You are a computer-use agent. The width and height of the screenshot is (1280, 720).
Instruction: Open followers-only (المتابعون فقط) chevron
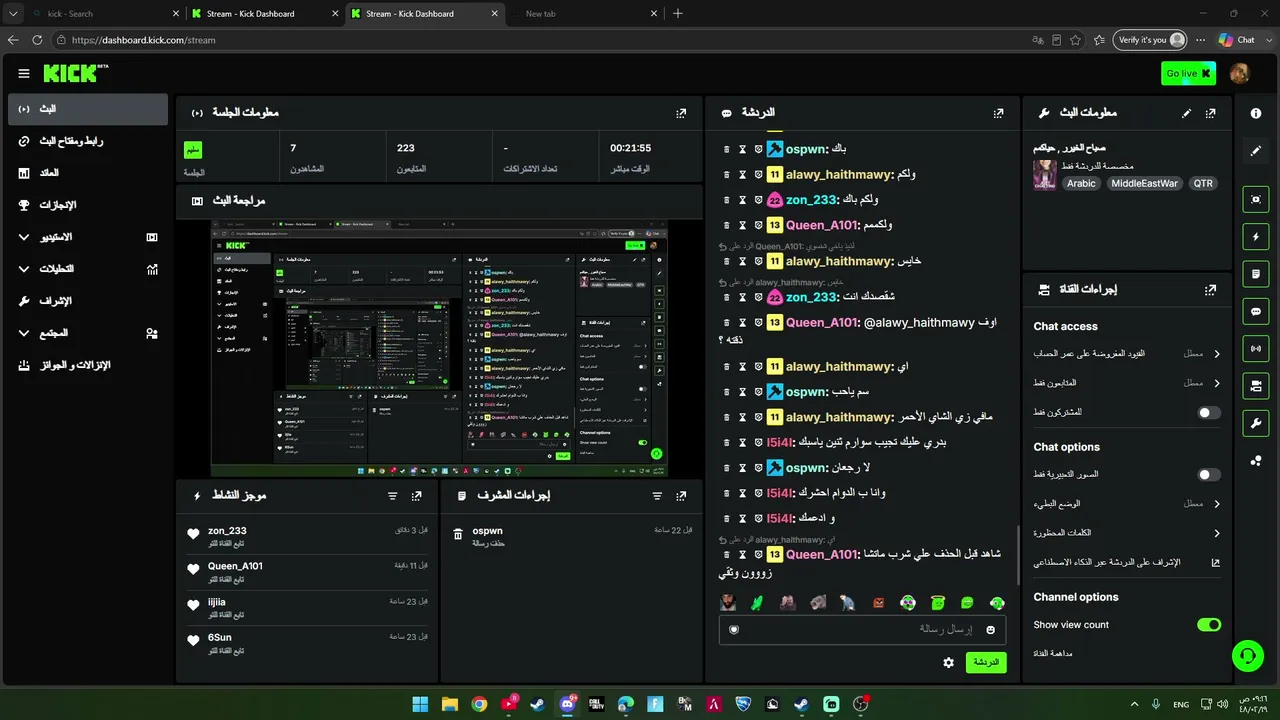coord(1217,383)
